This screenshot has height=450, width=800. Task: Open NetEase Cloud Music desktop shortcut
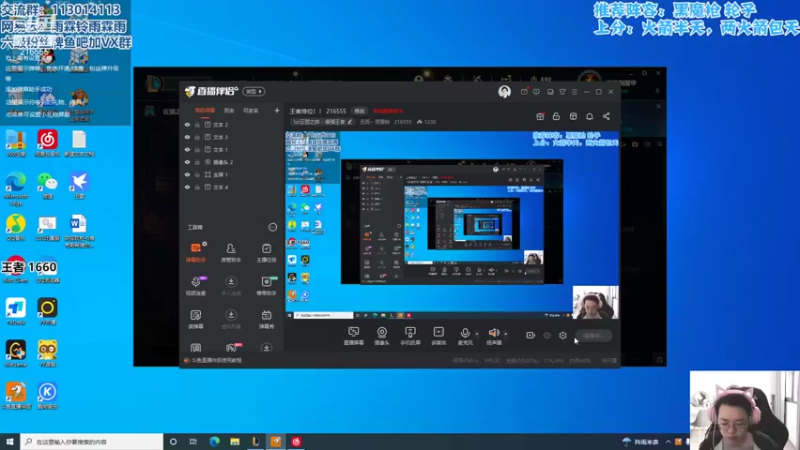(47, 143)
